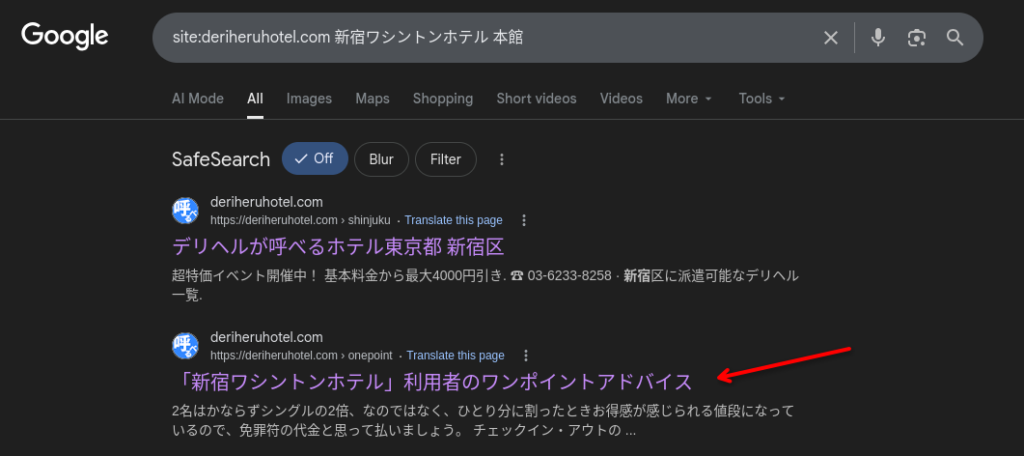Image resolution: width=1024 pixels, height=456 pixels.
Task: Clear the search query with X icon
Action: click(830, 38)
